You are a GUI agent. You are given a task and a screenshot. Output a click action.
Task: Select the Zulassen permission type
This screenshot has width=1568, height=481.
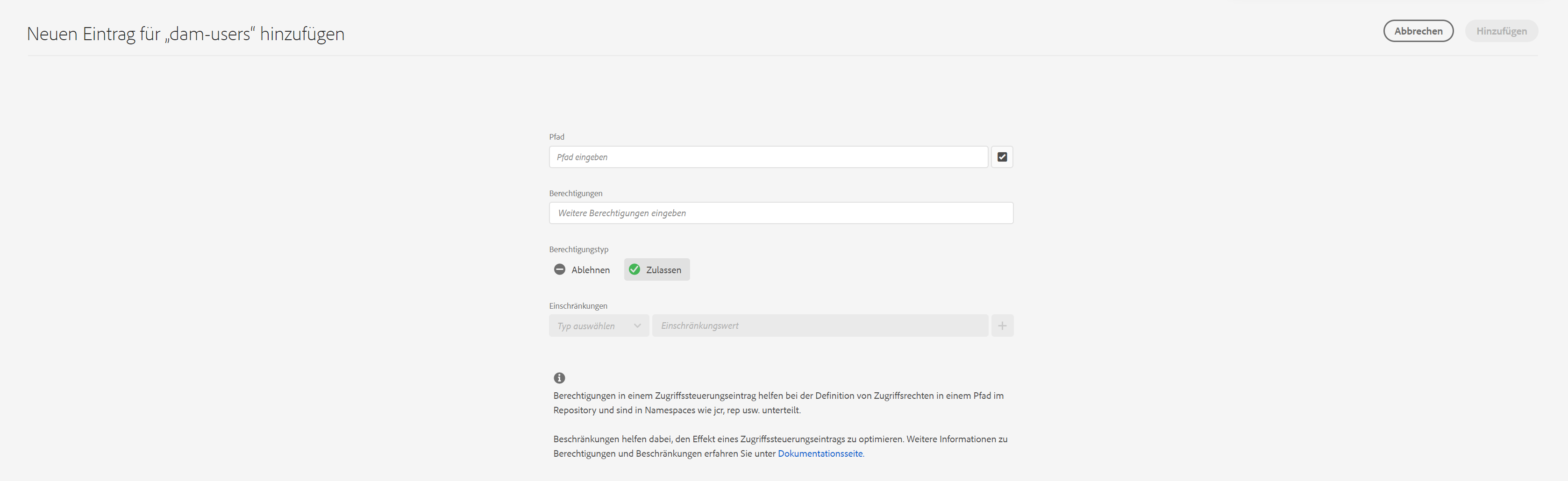[x=657, y=269]
